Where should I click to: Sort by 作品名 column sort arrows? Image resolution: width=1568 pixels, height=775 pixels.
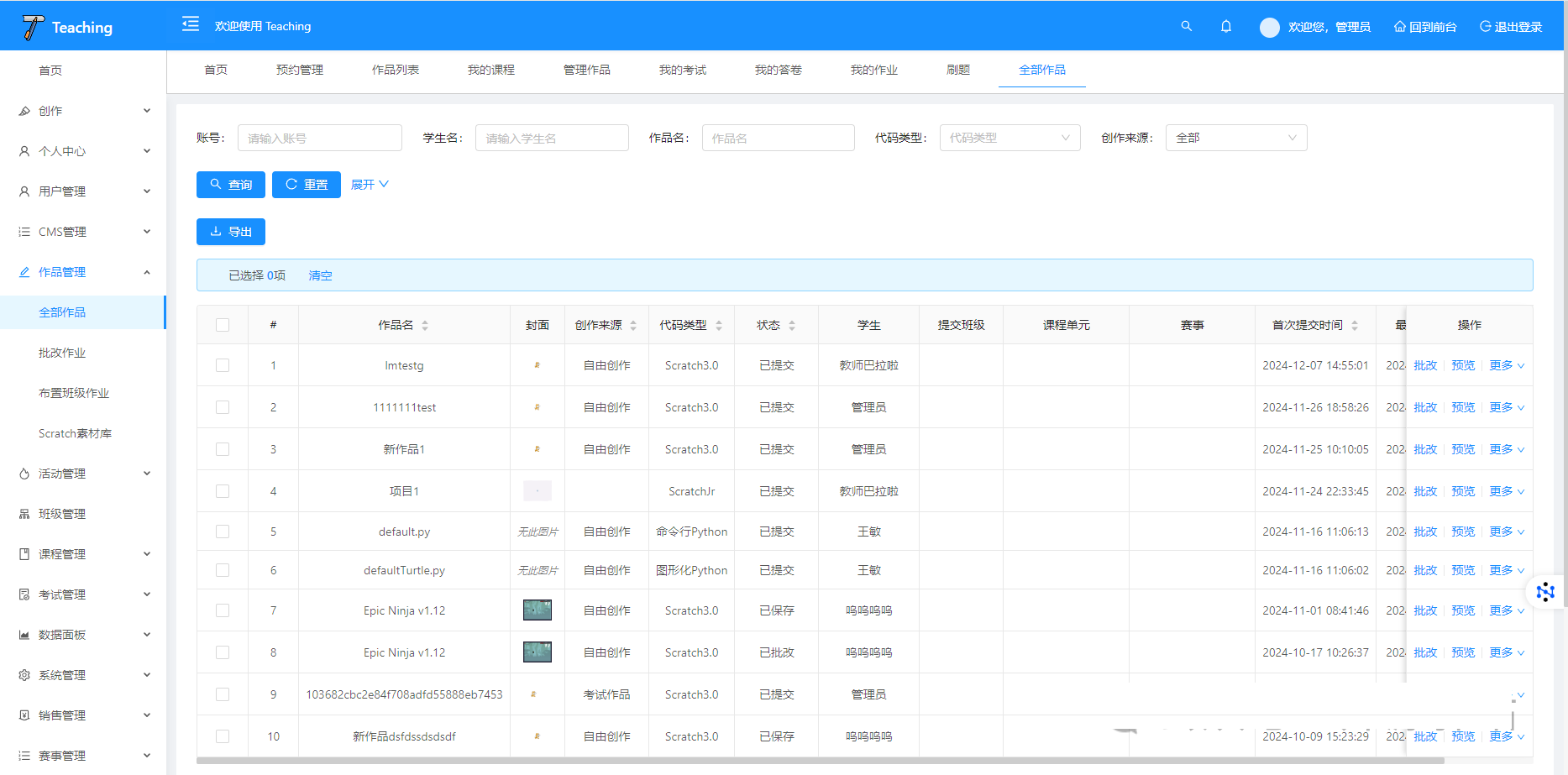click(425, 326)
